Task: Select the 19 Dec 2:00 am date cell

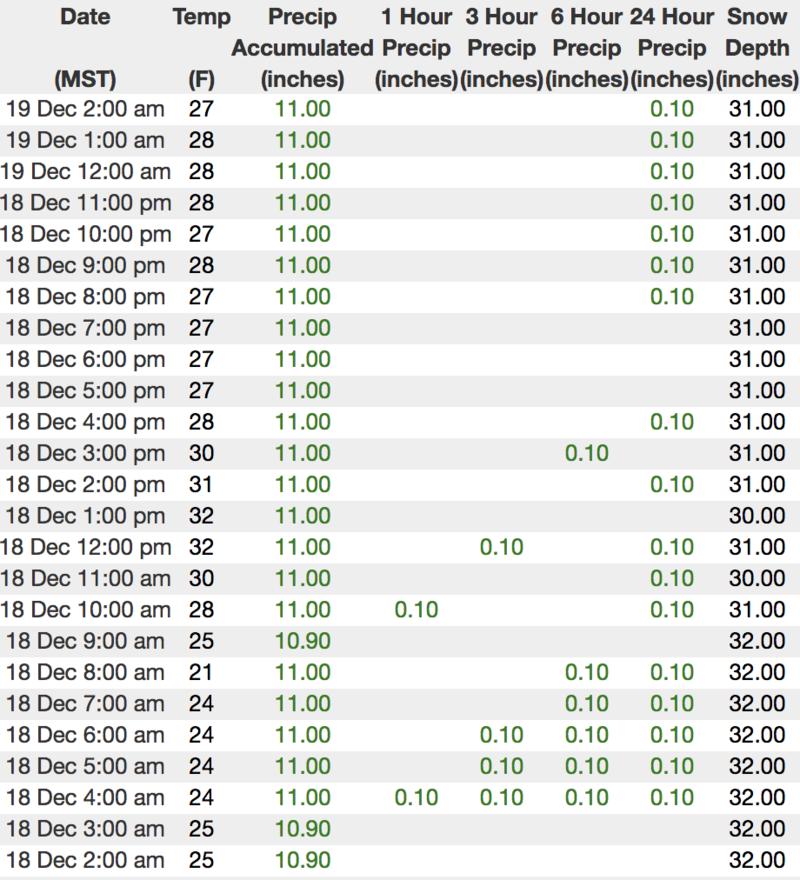Action: [85, 109]
